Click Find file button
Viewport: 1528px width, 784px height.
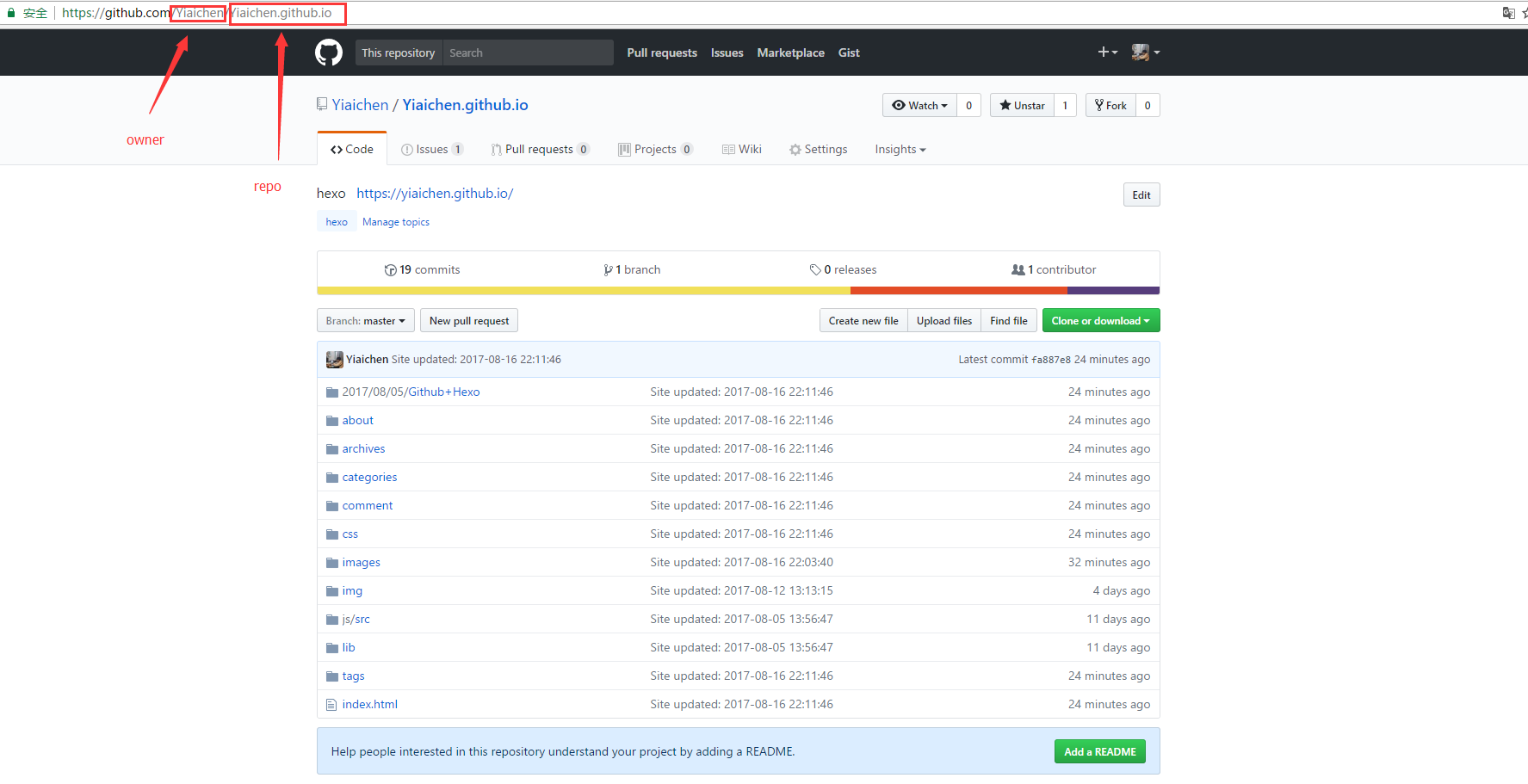pos(1009,321)
